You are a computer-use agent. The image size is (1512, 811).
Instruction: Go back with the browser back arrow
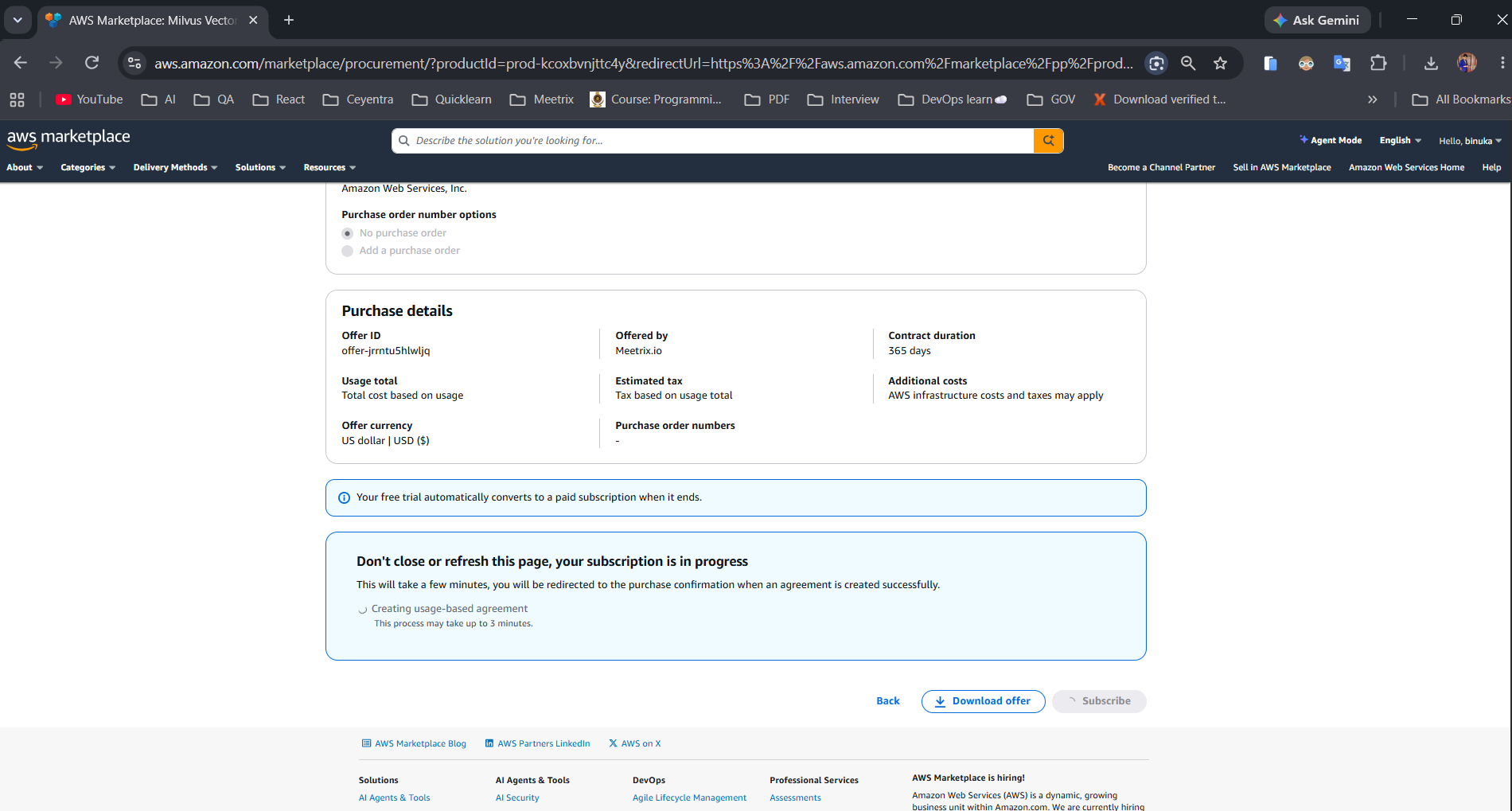coord(21,63)
